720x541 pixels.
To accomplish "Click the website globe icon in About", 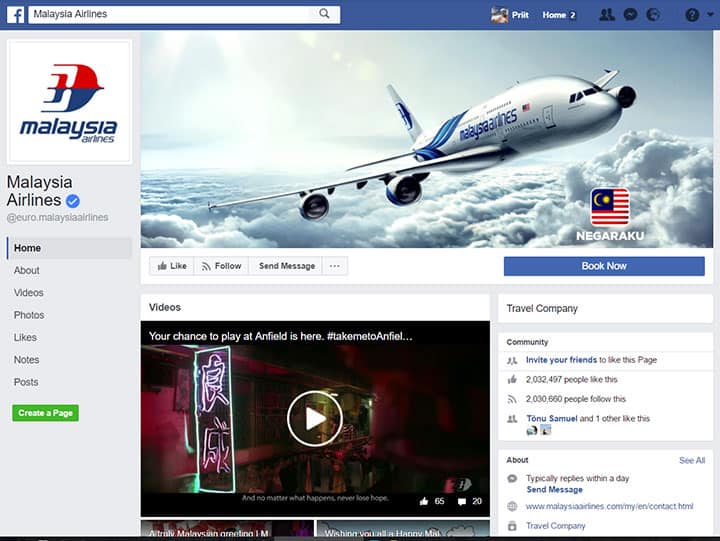I will click(512, 507).
